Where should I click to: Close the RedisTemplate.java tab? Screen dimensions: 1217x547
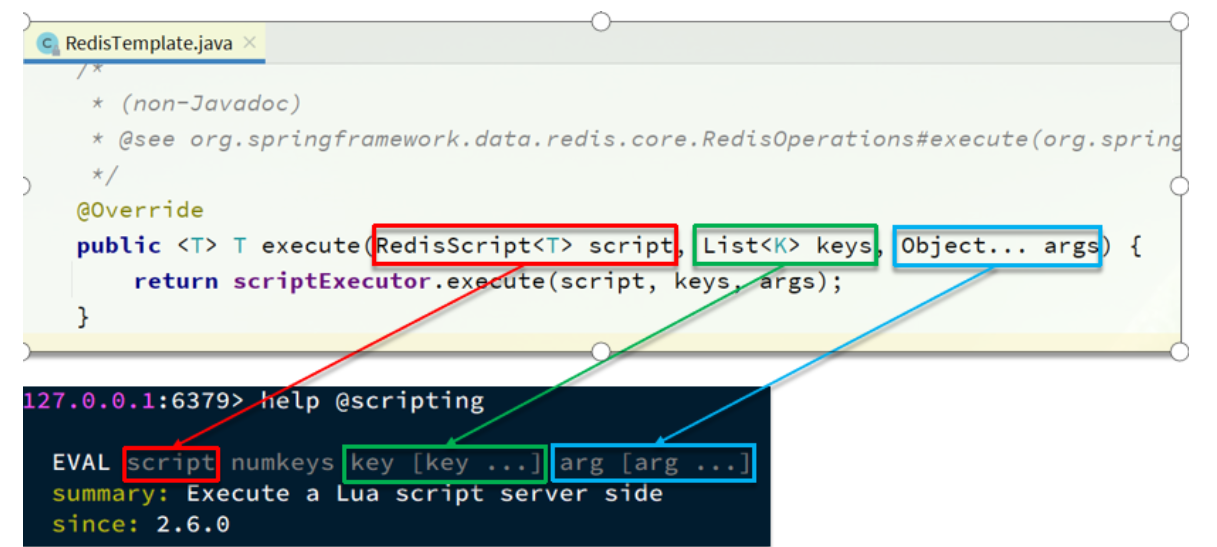pyautogui.click(x=250, y=43)
